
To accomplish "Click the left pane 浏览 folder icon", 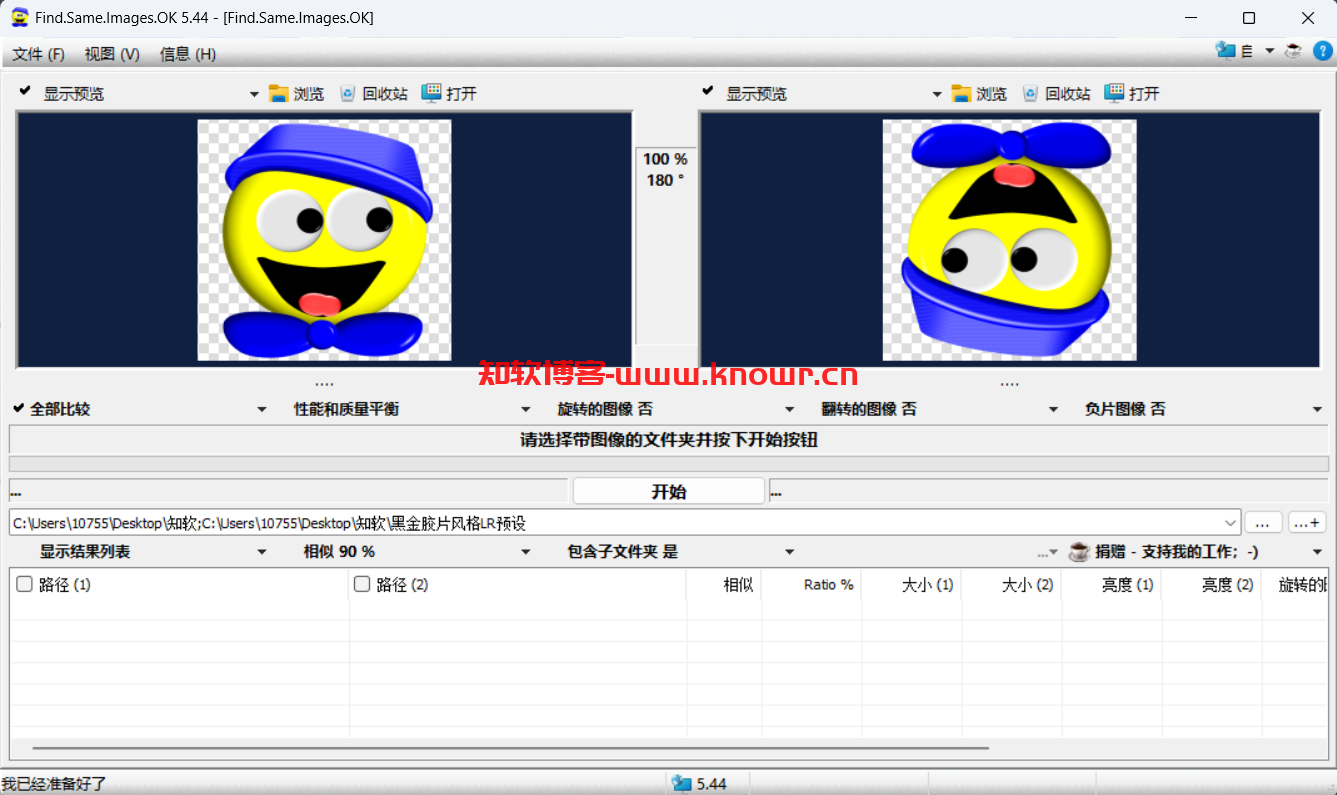I will click(278, 93).
